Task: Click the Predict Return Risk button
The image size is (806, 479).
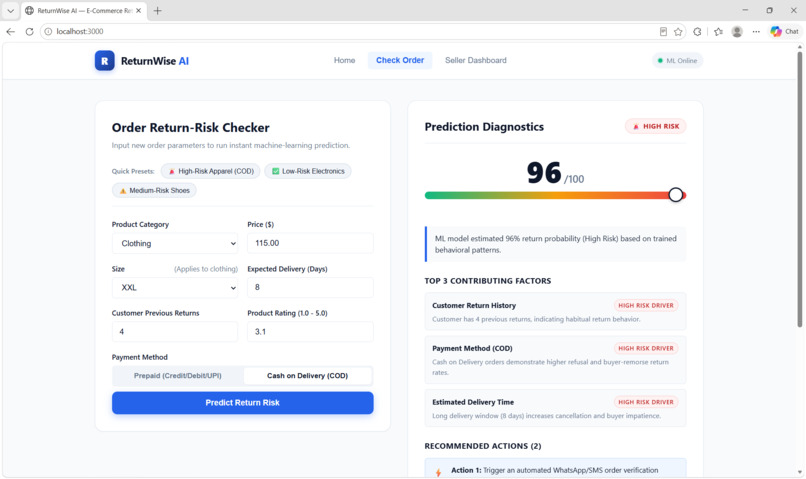Action: (x=243, y=403)
